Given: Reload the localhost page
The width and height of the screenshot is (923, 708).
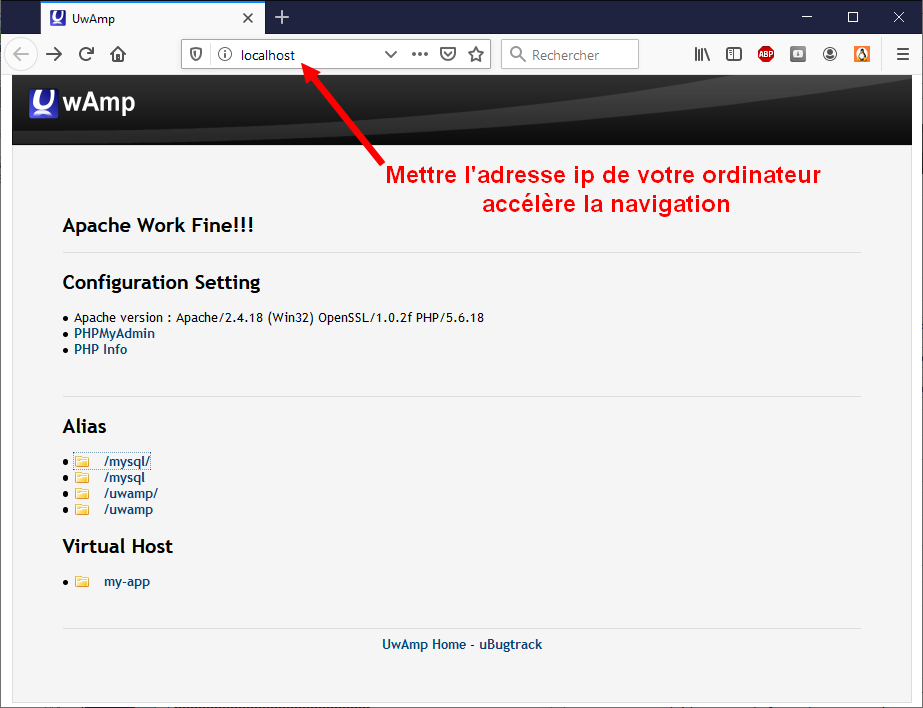Looking at the screenshot, I should 88,54.
